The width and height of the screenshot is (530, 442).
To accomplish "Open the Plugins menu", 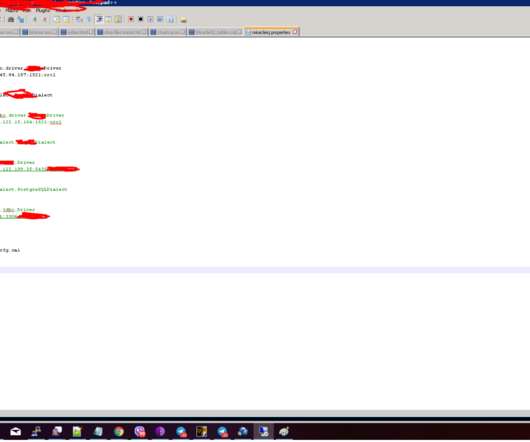I will tap(43, 10).
